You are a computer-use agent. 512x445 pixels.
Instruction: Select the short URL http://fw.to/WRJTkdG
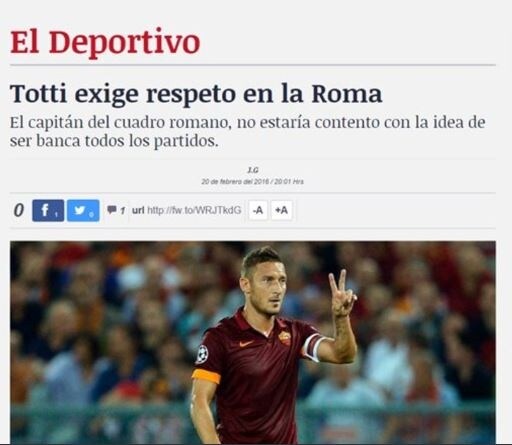coord(194,210)
